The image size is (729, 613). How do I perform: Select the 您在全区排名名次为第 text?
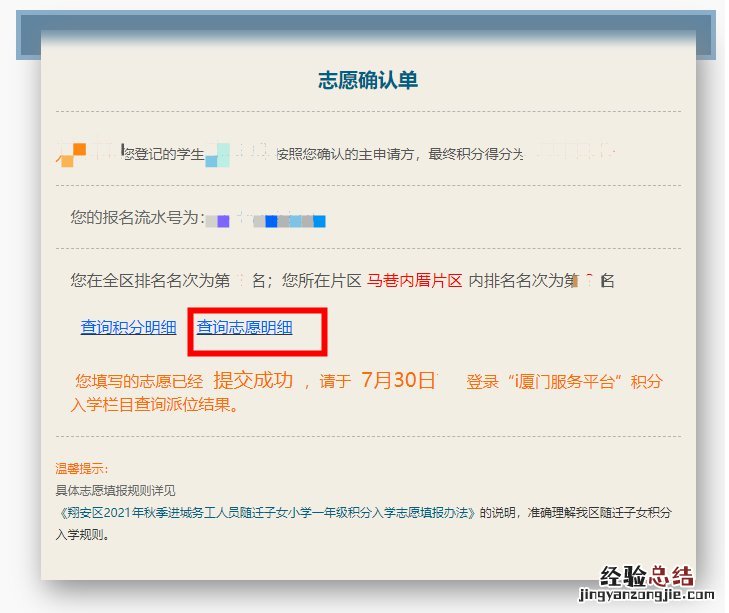[x=150, y=280]
